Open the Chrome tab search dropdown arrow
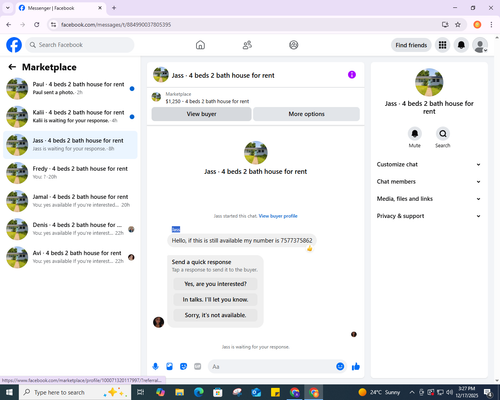The width and height of the screenshot is (500, 400). pyautogui.click(x=8, y=8)
